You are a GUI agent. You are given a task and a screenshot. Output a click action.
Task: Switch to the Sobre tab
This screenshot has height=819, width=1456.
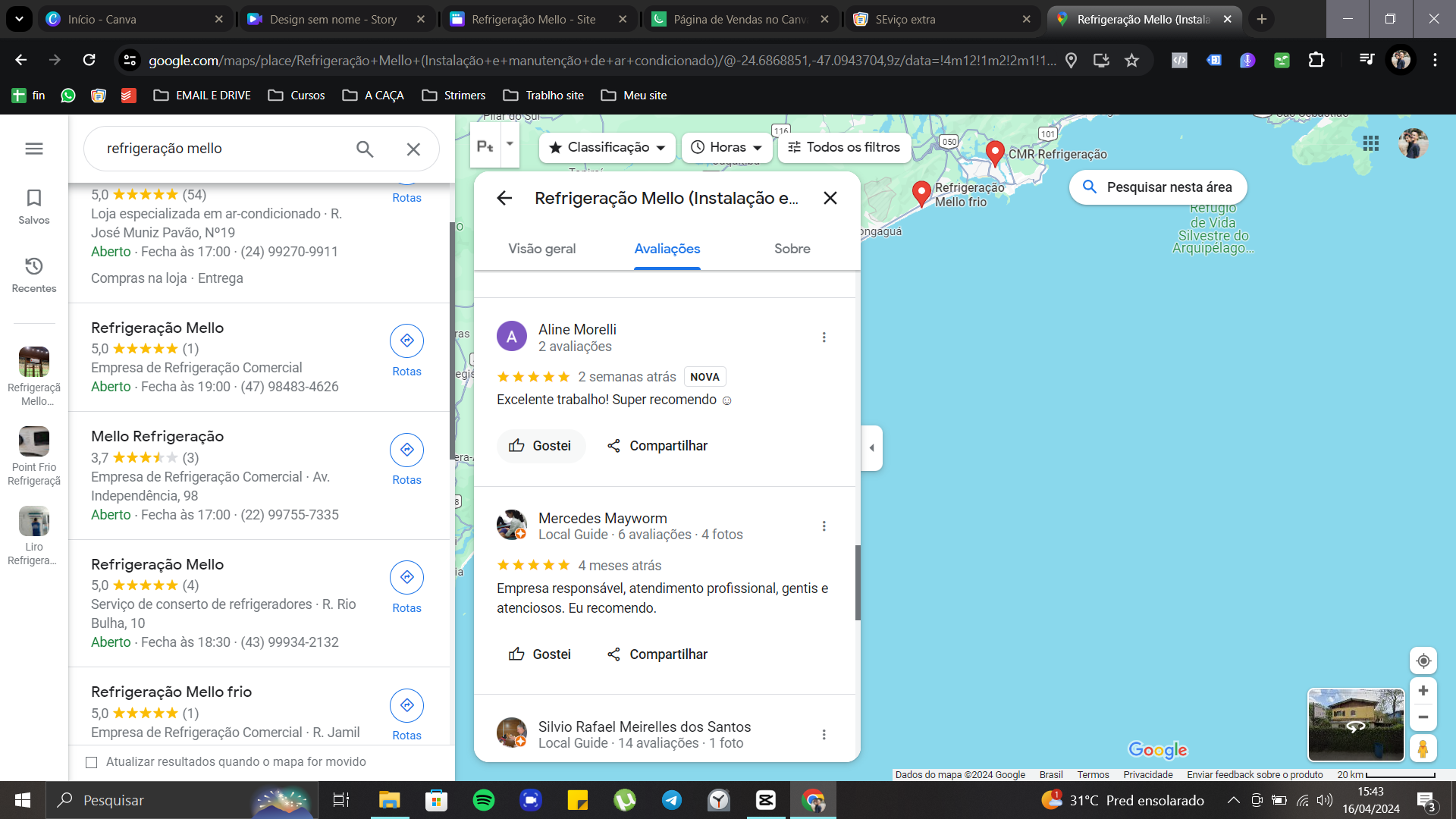click(x=792, y=249)
